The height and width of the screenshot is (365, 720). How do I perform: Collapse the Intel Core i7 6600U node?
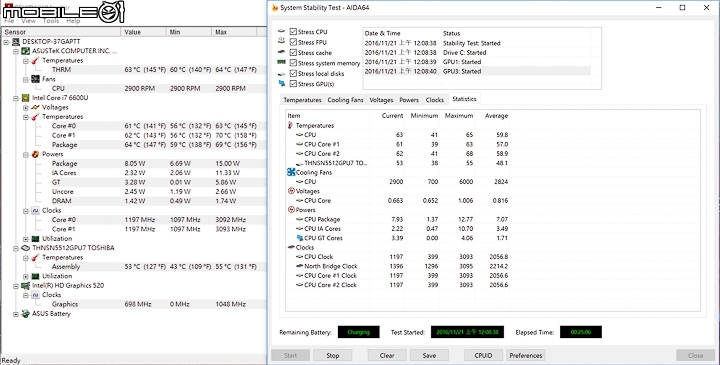pos(16,98)
